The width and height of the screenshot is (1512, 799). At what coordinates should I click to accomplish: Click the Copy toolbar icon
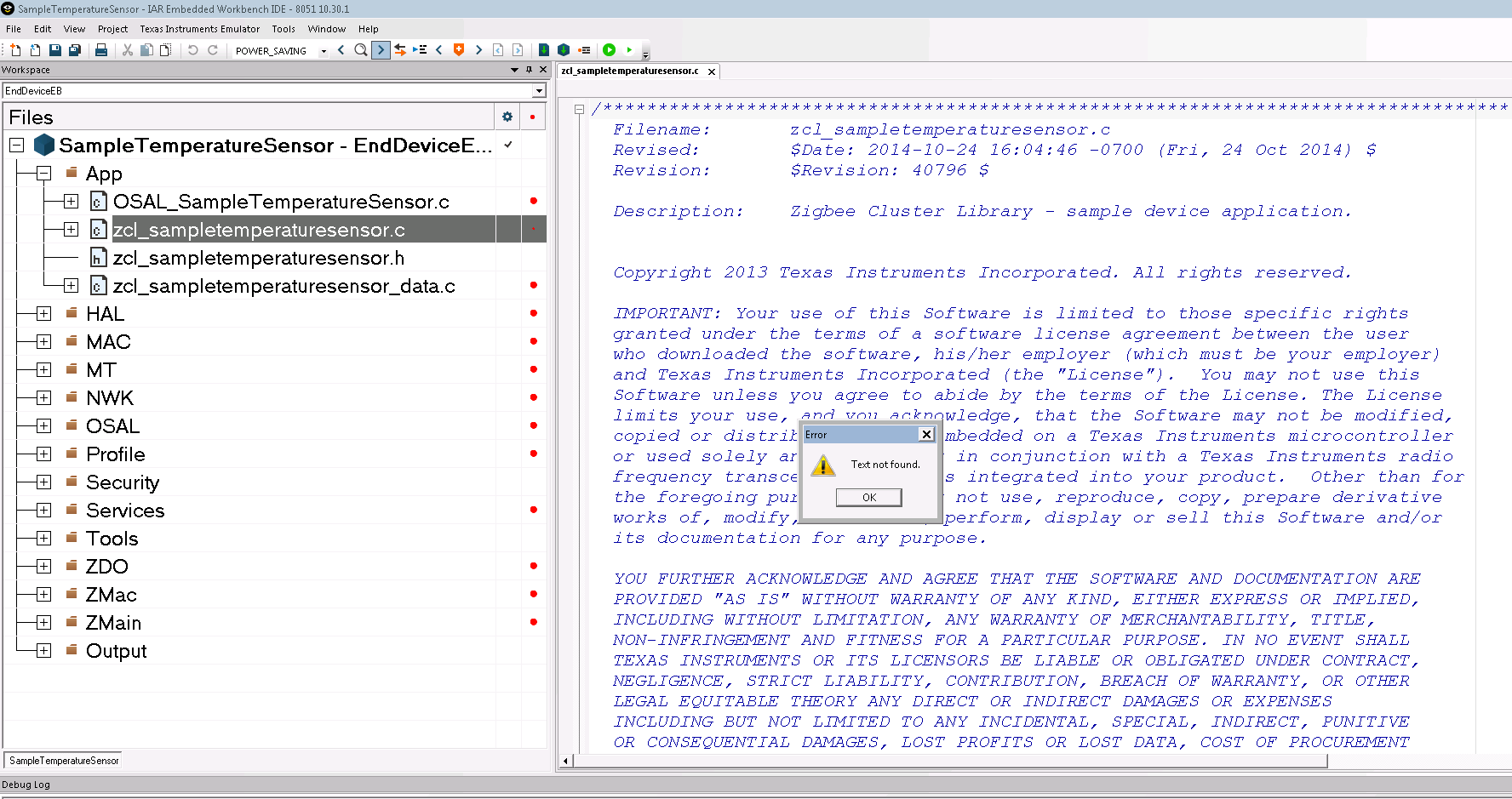coord(146,50)
